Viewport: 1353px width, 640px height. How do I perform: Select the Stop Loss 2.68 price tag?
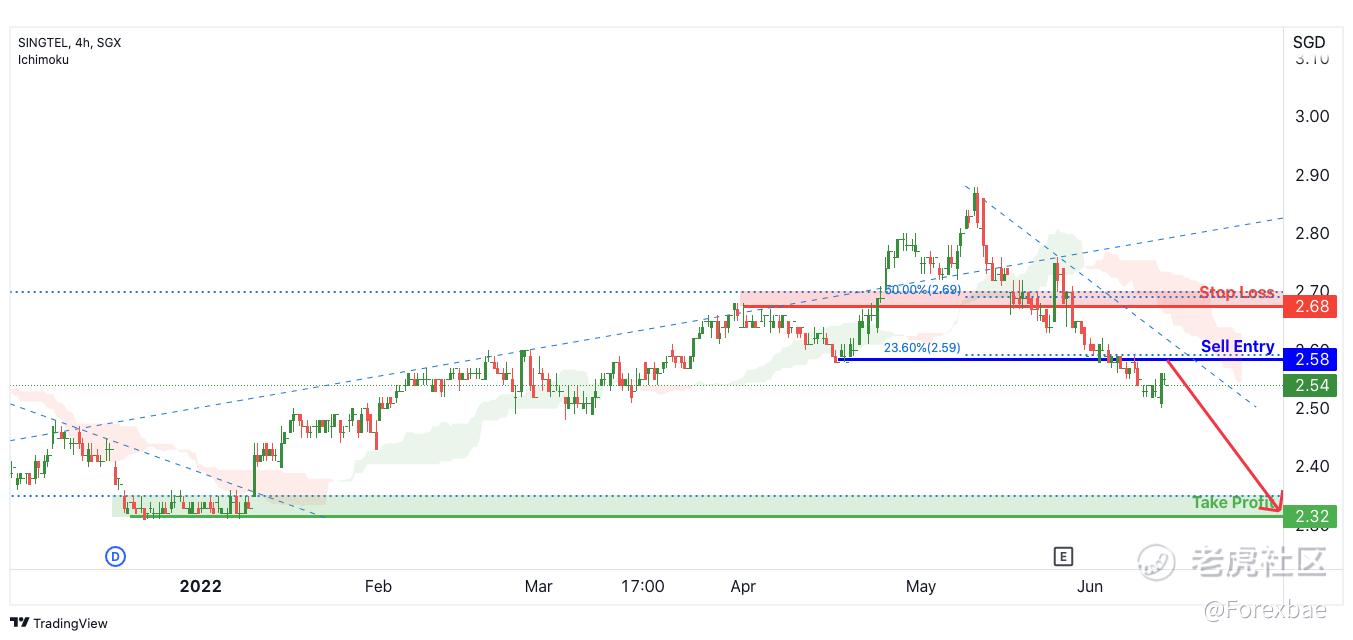click(x=1310, y=306)
